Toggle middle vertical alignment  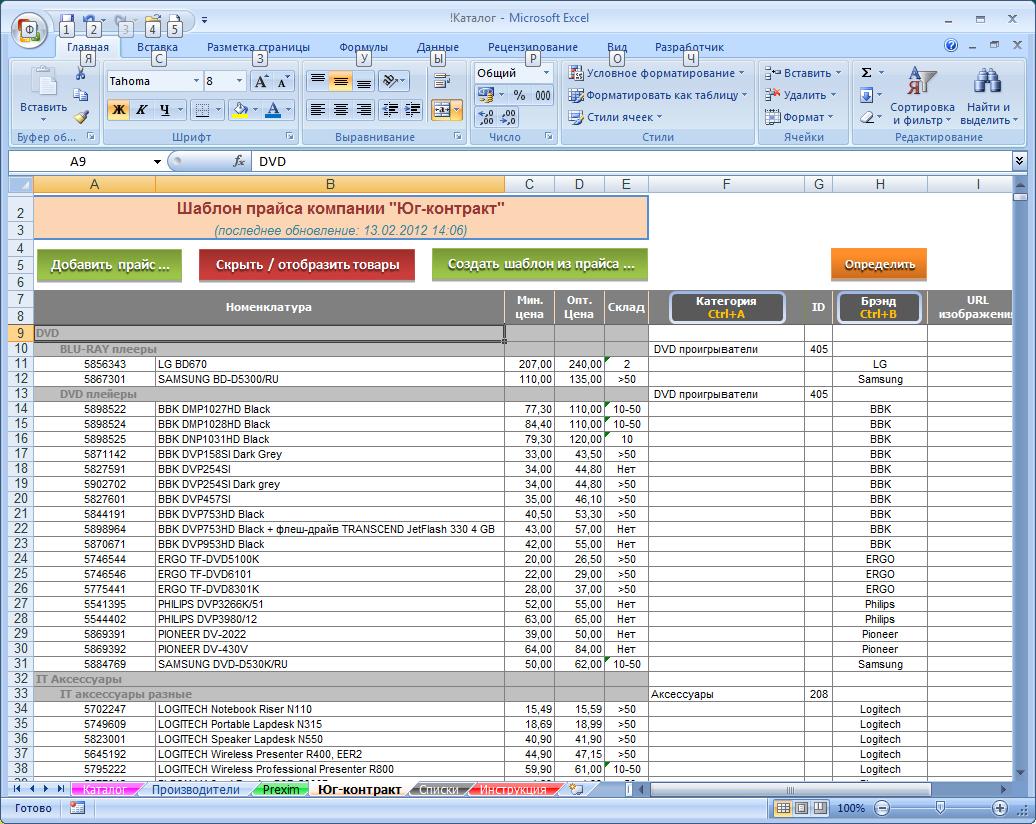341,81
